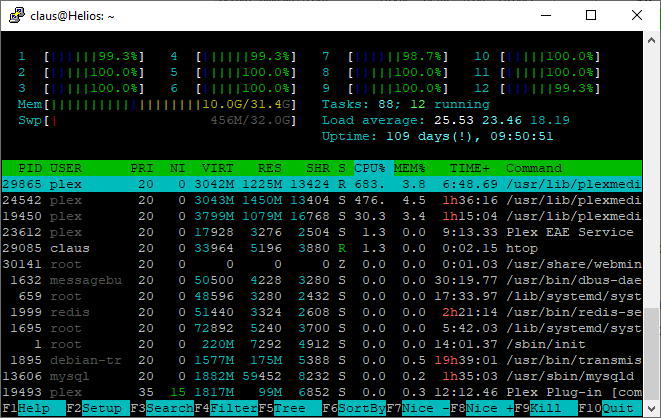Click F8 Nice + in the footer

click(x=483, y=408)
